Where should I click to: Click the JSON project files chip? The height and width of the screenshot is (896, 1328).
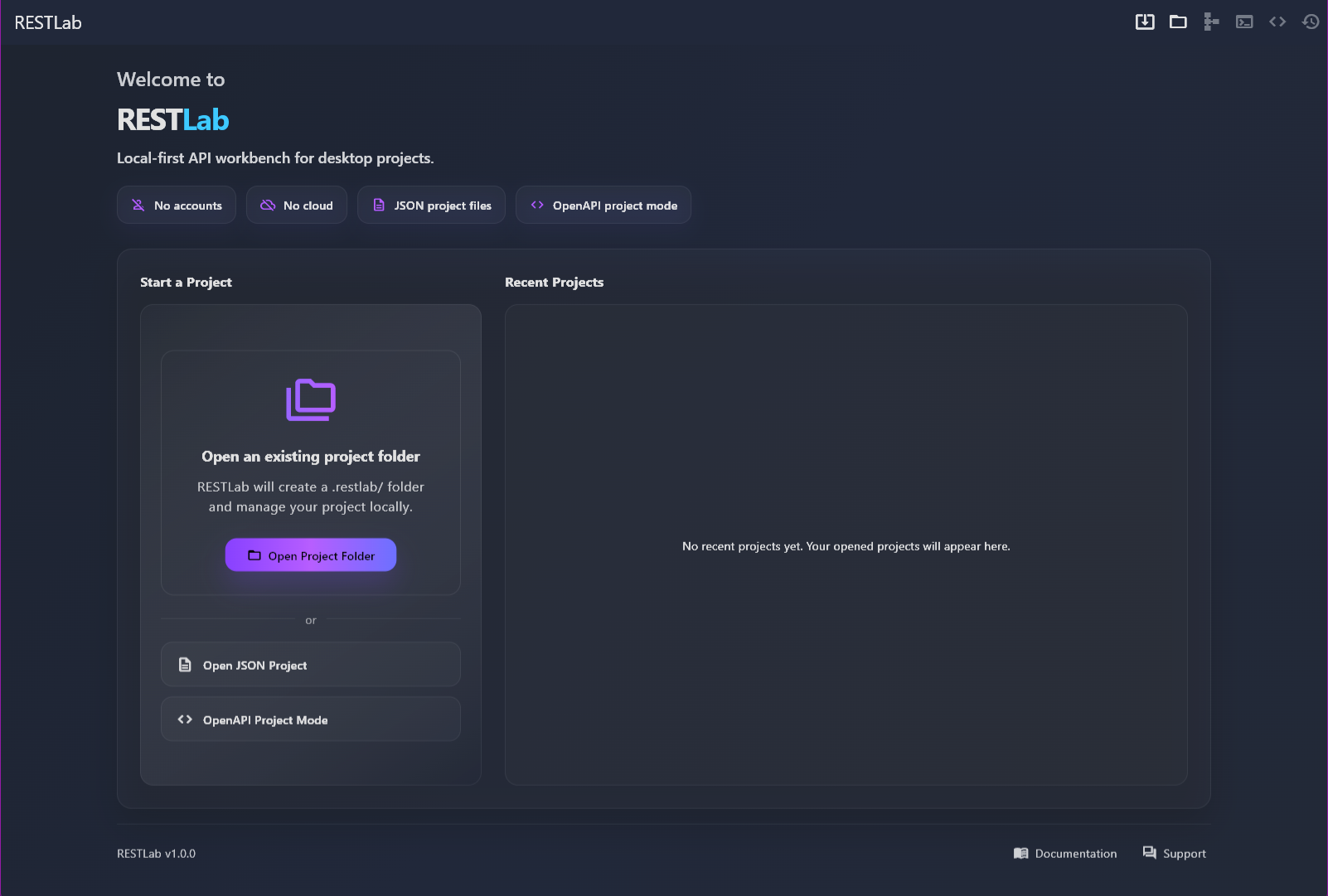(431, 205)
